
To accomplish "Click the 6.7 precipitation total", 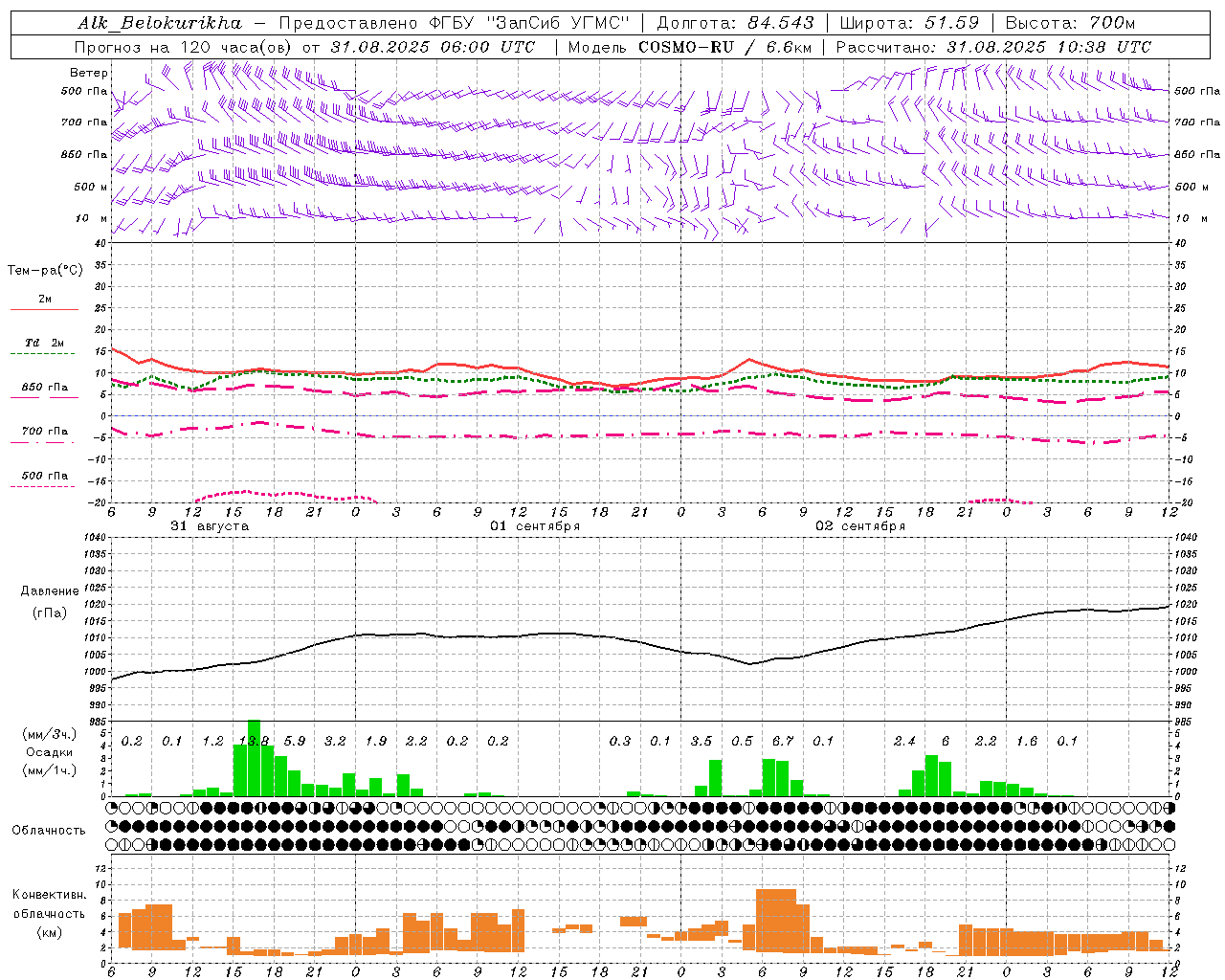I will 783,741.
